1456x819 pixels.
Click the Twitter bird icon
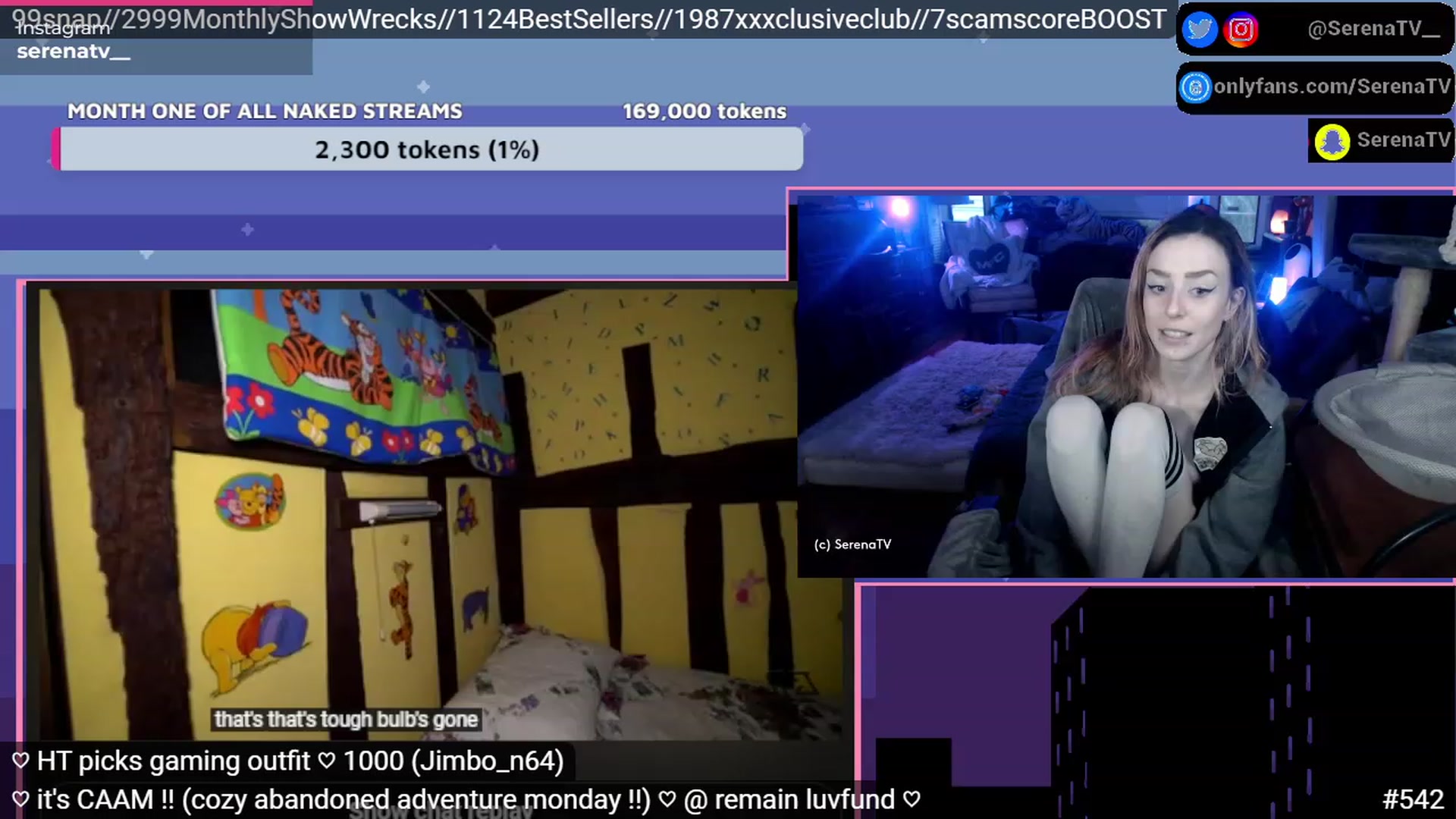coord(1199,30)
